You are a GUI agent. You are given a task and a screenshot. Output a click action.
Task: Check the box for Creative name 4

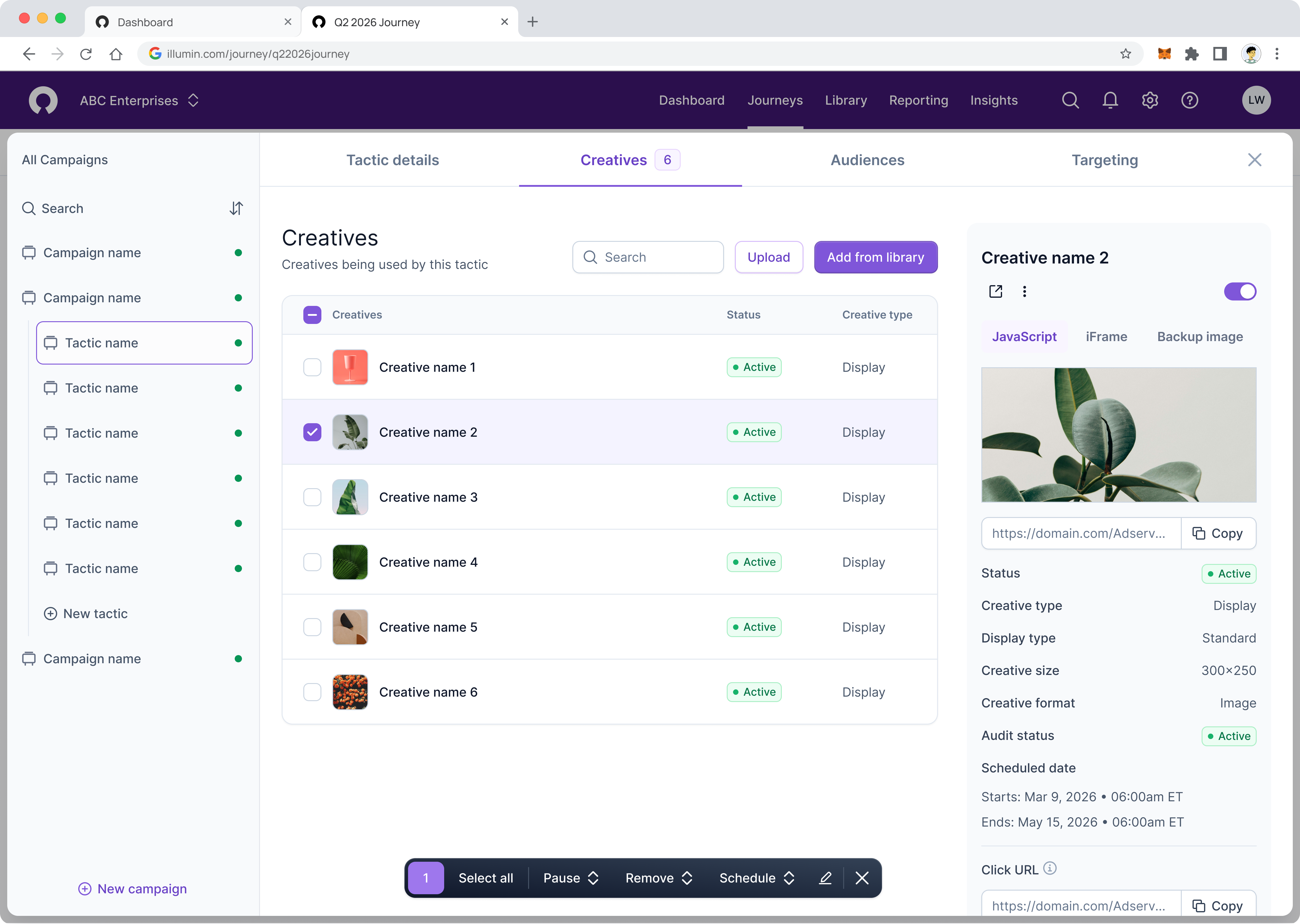tap(312, 562)
